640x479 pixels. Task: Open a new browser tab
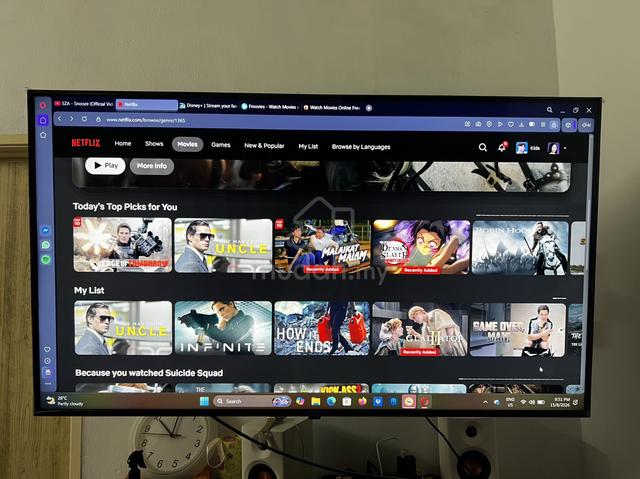369,108
